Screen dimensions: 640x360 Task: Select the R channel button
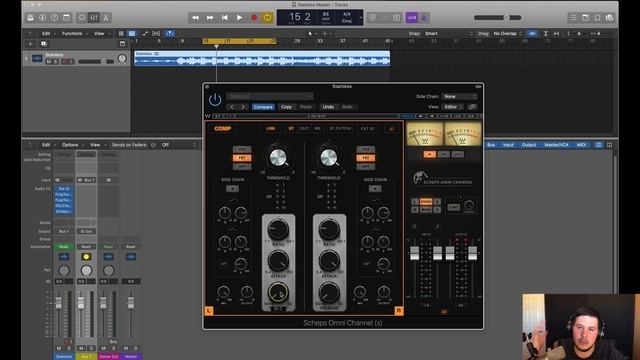(x=399, y=311)
